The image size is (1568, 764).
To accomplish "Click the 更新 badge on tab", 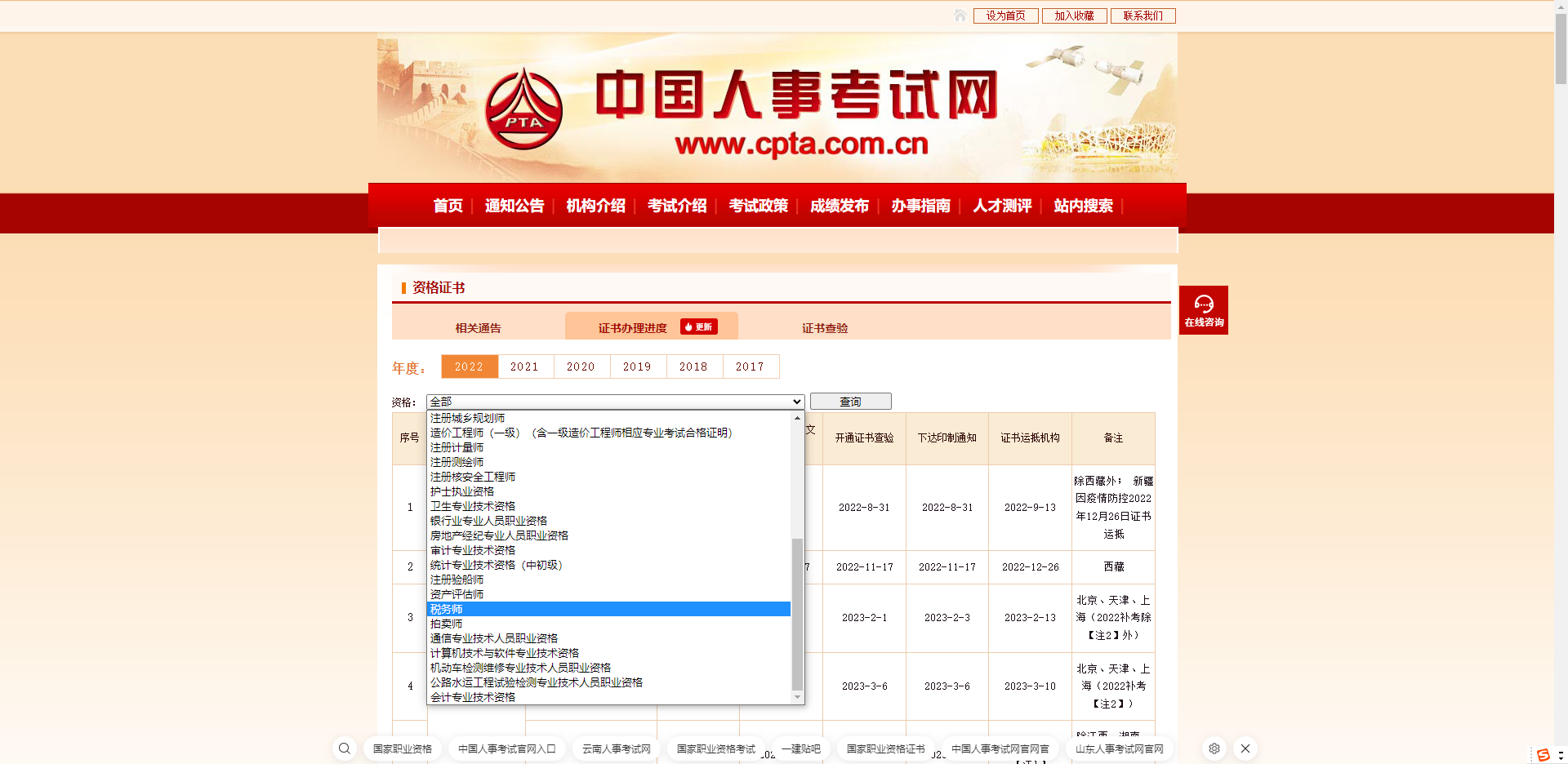I will click(x=699, y=326).
